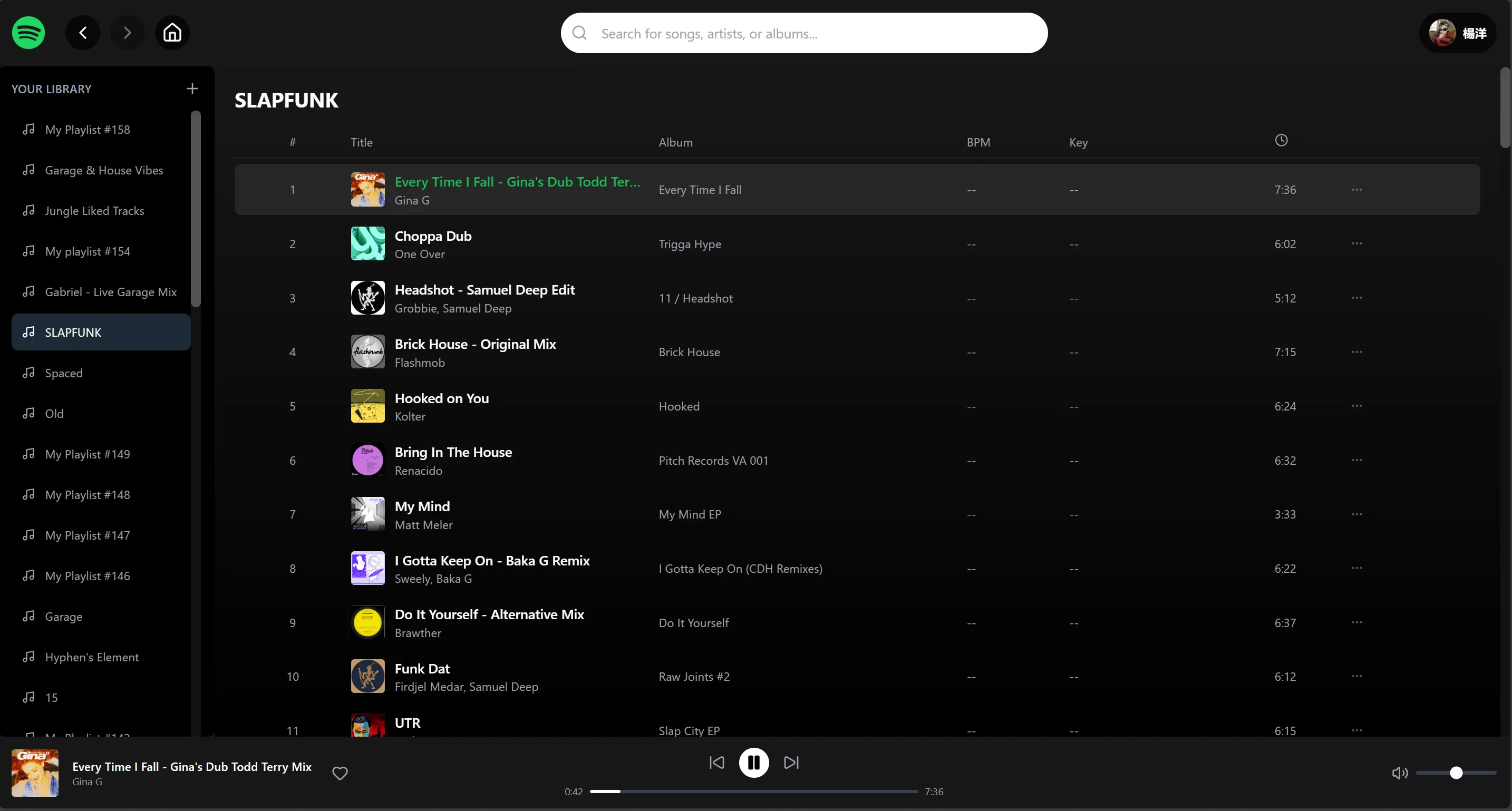Open Jungle Liked Tracks playlist

tap(101, 210)
